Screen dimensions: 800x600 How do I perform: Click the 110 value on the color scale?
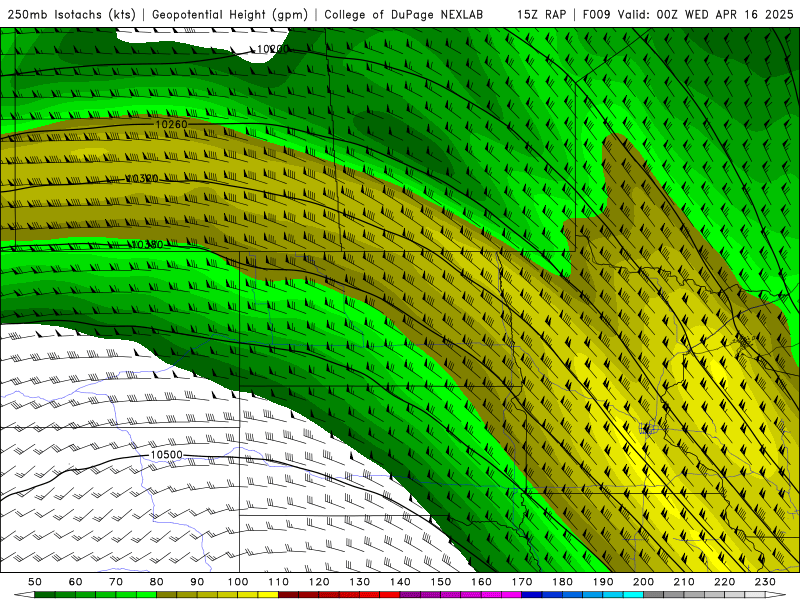coord(279,582)
